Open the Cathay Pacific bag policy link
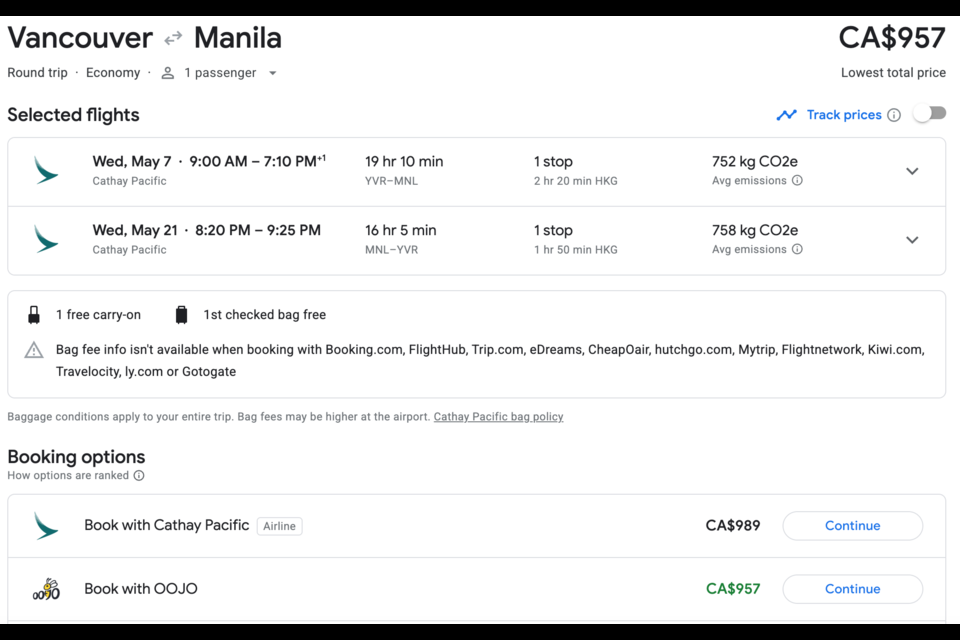The image size is (960, 640). click(498, 417)
